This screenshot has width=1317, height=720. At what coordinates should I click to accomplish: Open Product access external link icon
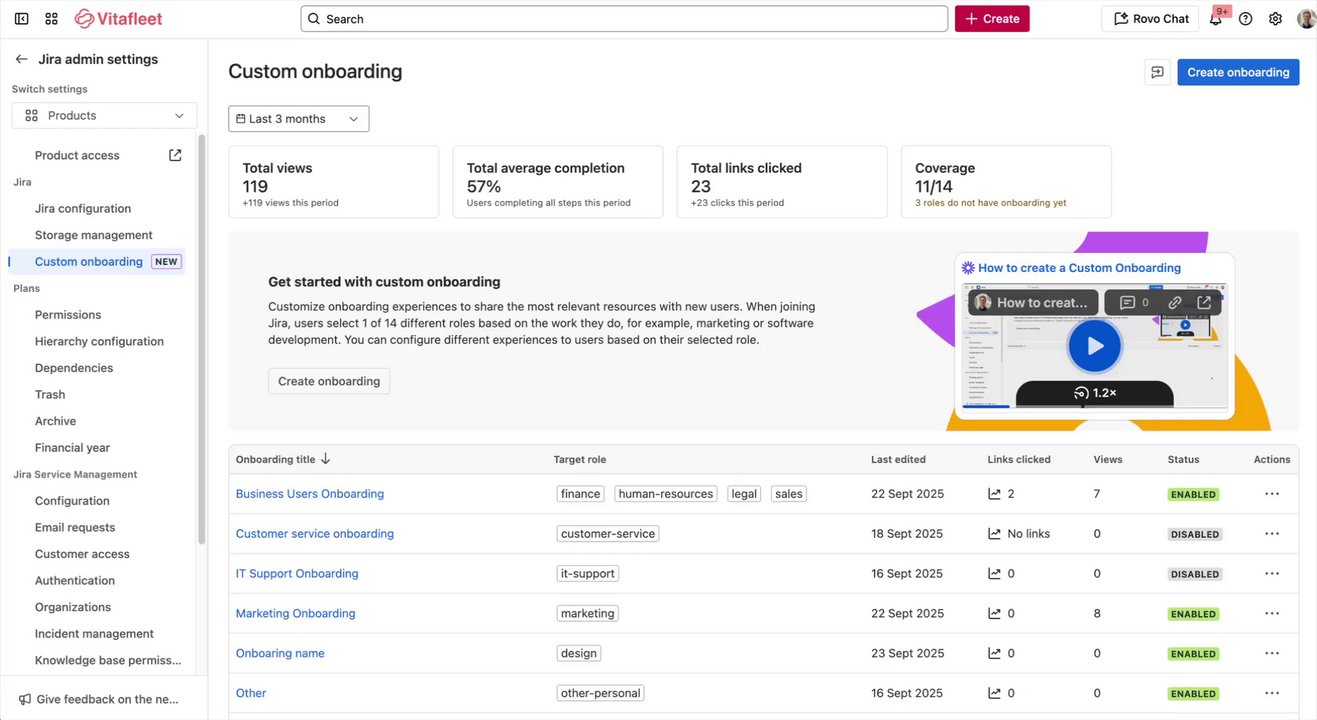pos(175,155)
